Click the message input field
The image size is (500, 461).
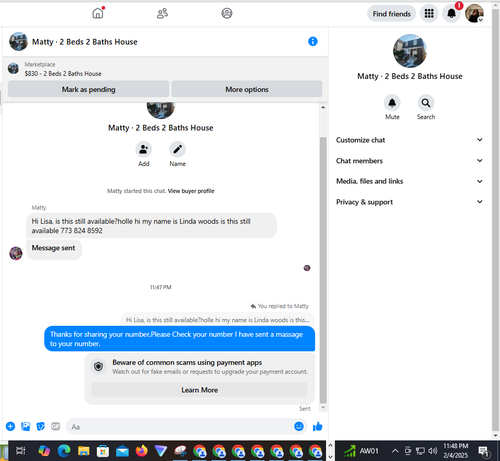[179, 427]
